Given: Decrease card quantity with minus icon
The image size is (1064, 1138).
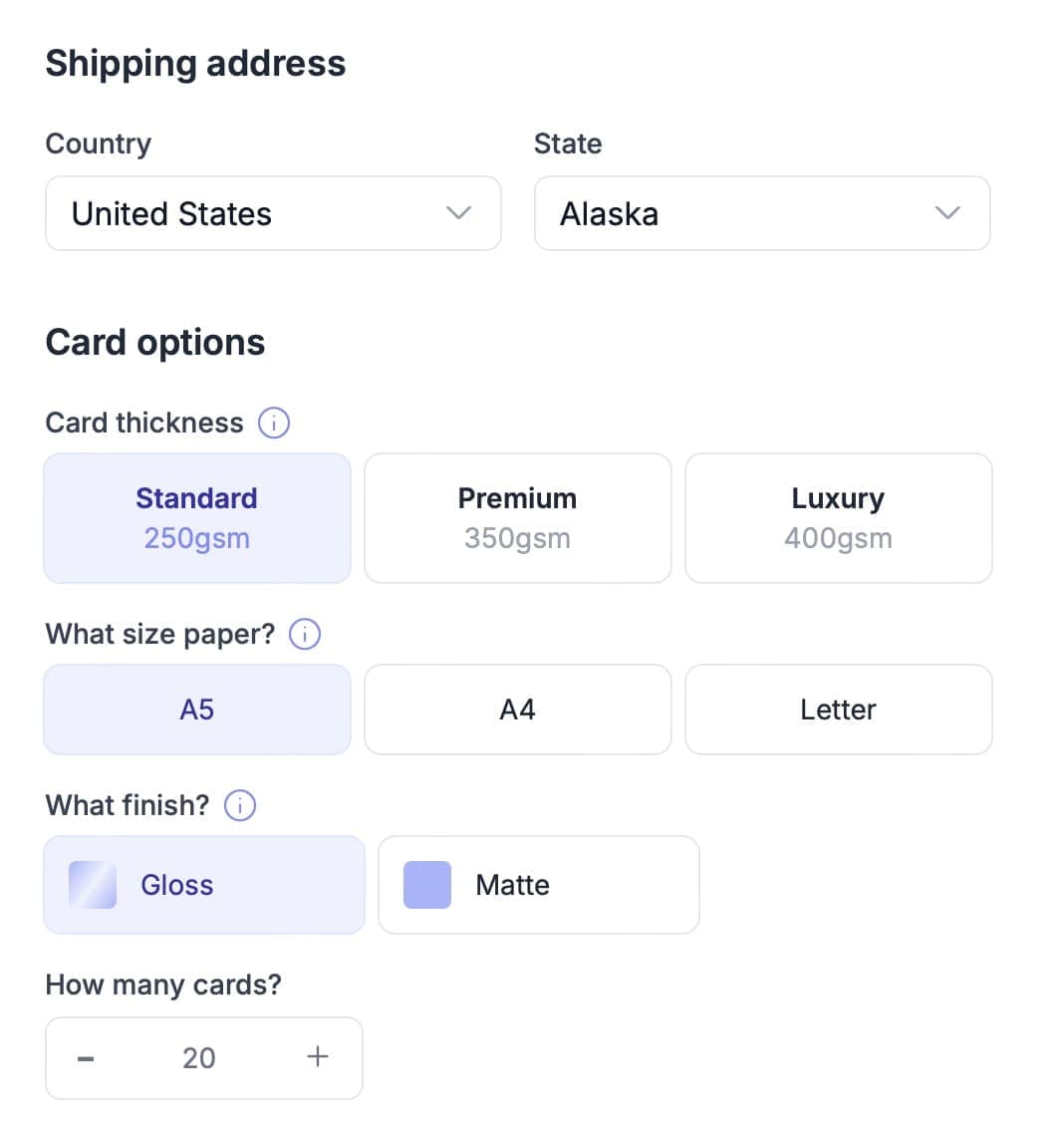Looking at the screenshot, I should point(86,1058).
